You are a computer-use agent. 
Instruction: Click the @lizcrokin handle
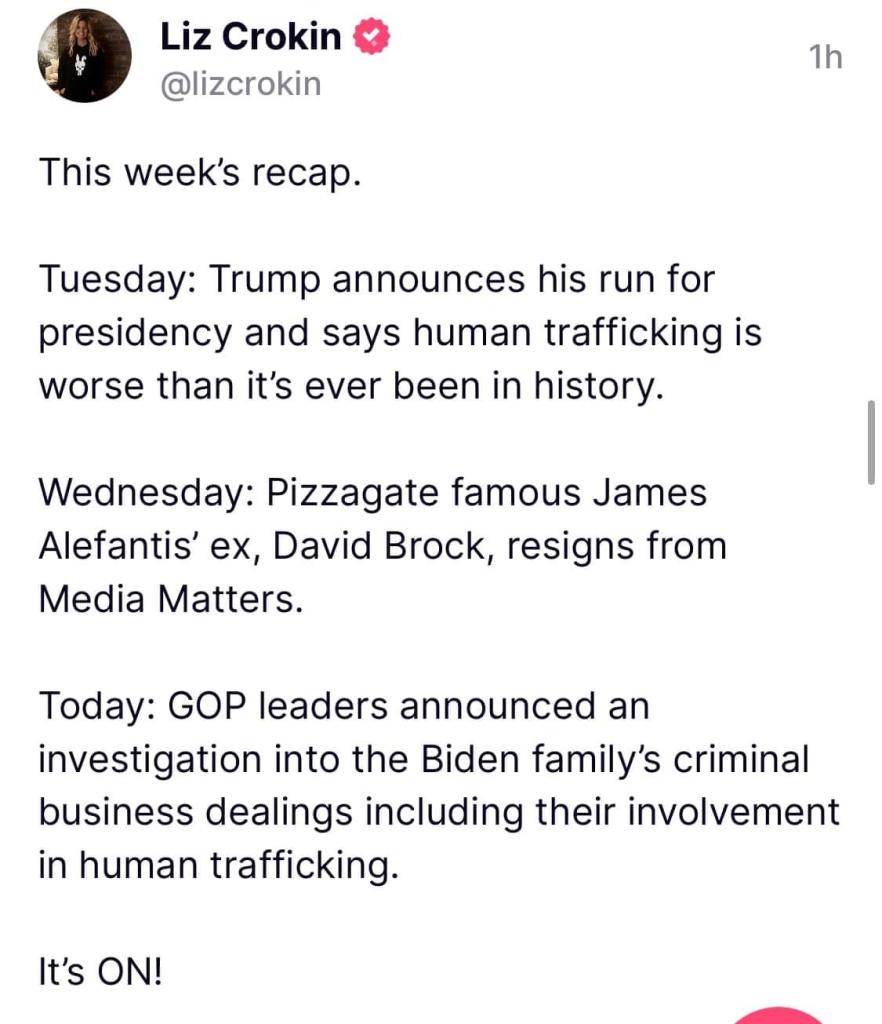click(x=241, y=84)
